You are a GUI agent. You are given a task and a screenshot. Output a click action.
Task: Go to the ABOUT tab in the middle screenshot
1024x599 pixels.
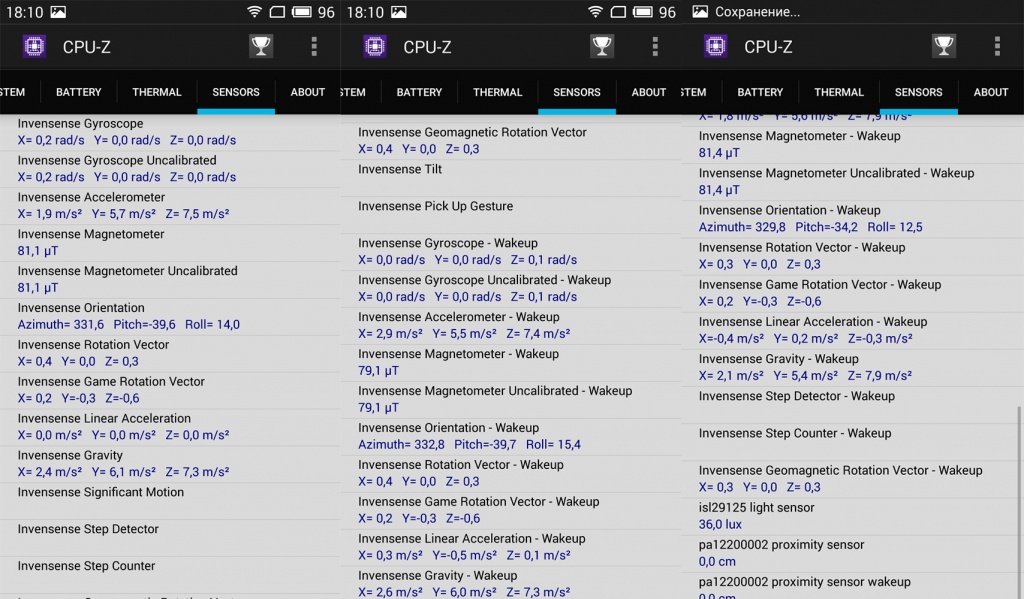[648, 92]
